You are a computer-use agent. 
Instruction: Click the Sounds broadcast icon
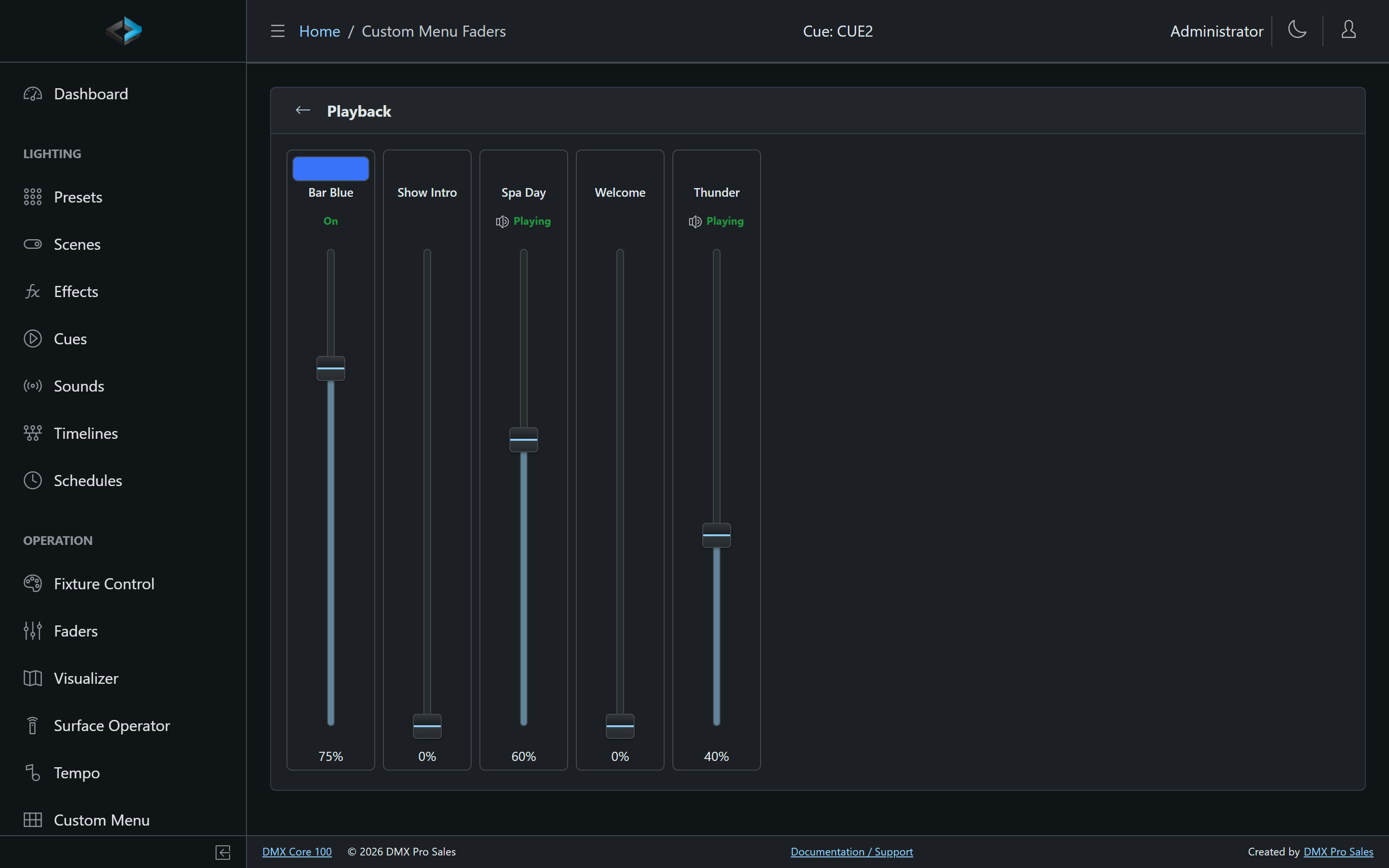point(33,386)
